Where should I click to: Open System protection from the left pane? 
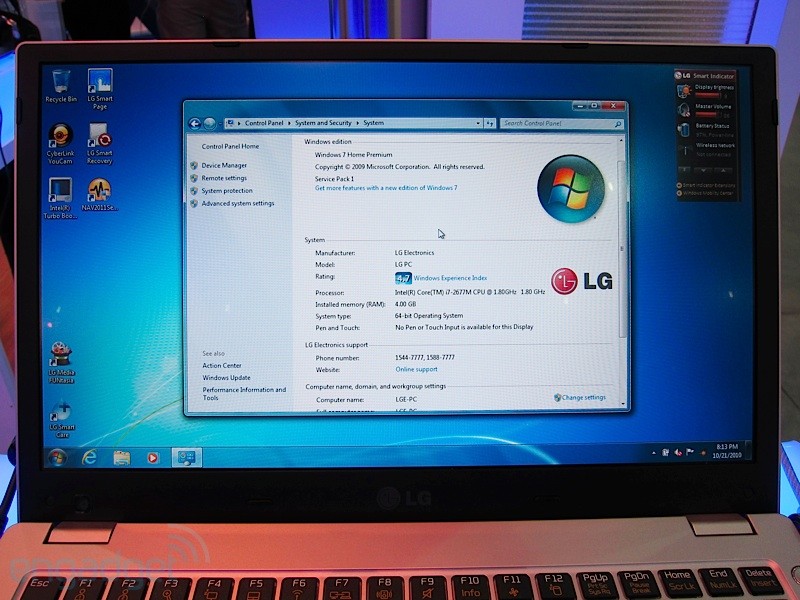227,191
